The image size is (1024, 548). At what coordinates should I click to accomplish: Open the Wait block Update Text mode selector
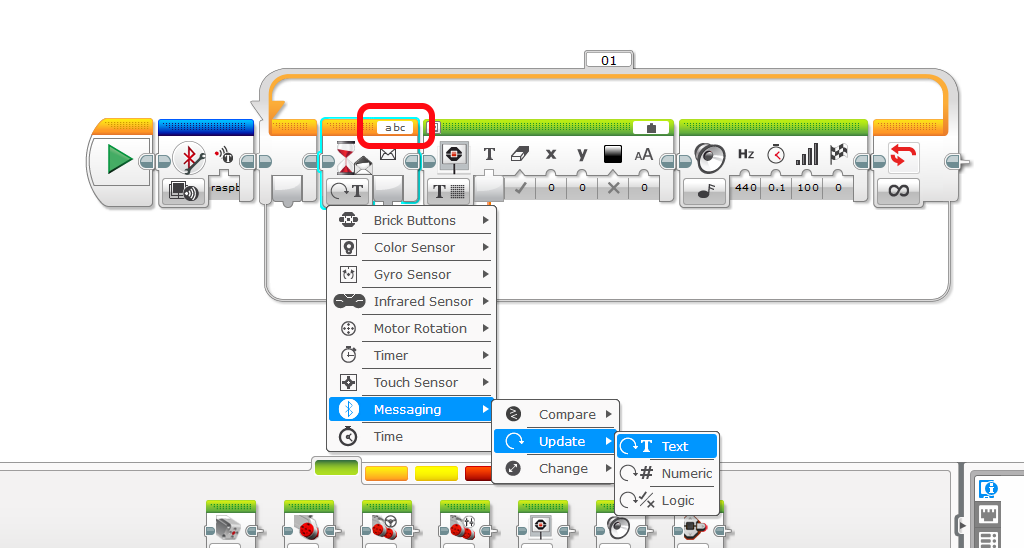346,191
